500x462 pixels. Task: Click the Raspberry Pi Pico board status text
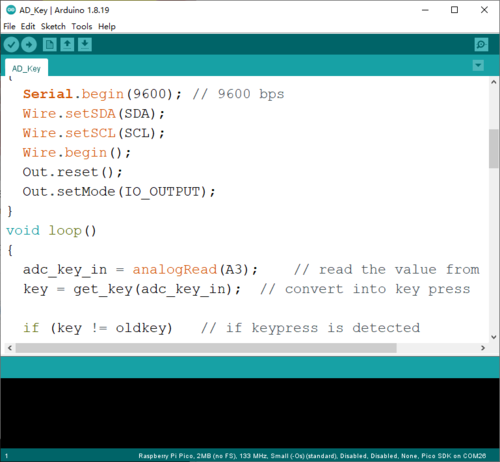[x=312, y=456]
